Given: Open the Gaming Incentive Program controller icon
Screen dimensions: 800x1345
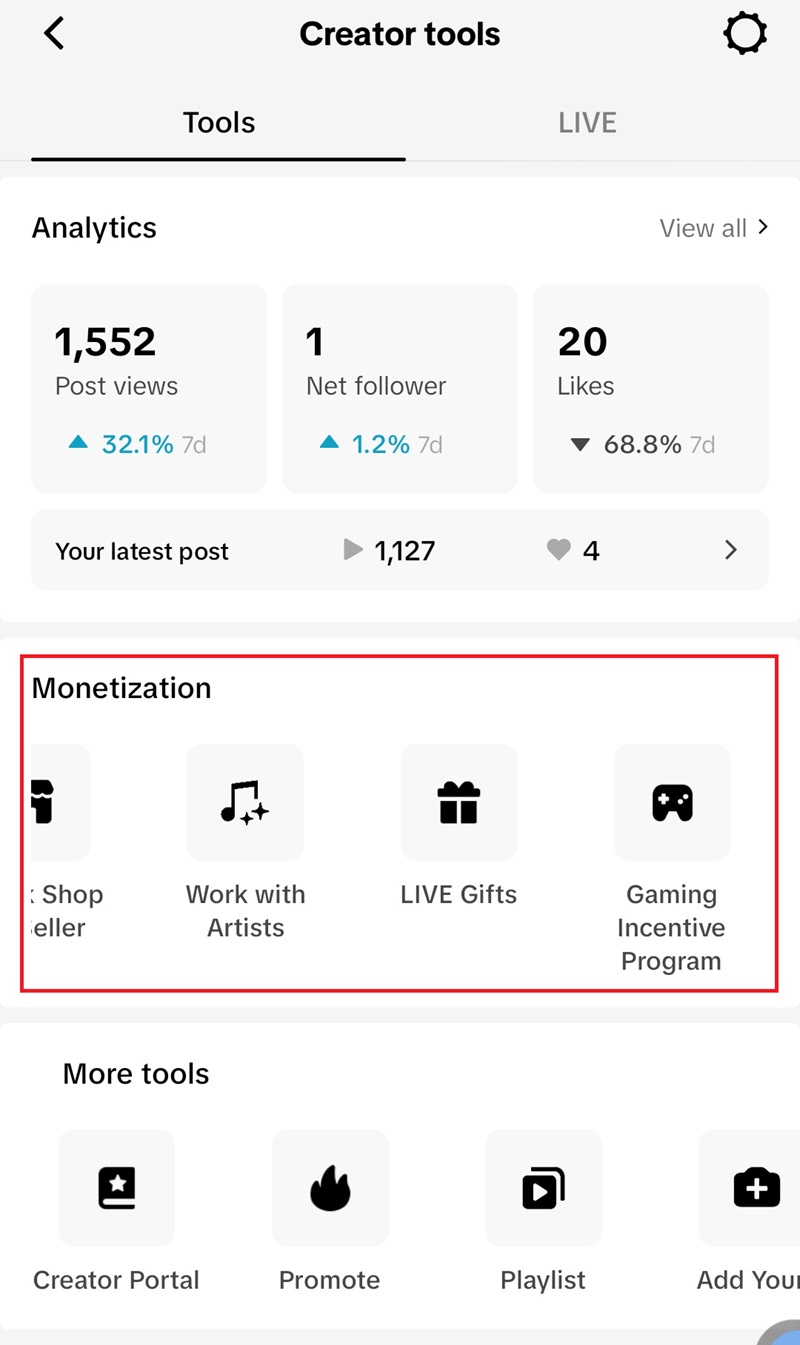Looking at the screenshot, I should click(x=672, y=802).
